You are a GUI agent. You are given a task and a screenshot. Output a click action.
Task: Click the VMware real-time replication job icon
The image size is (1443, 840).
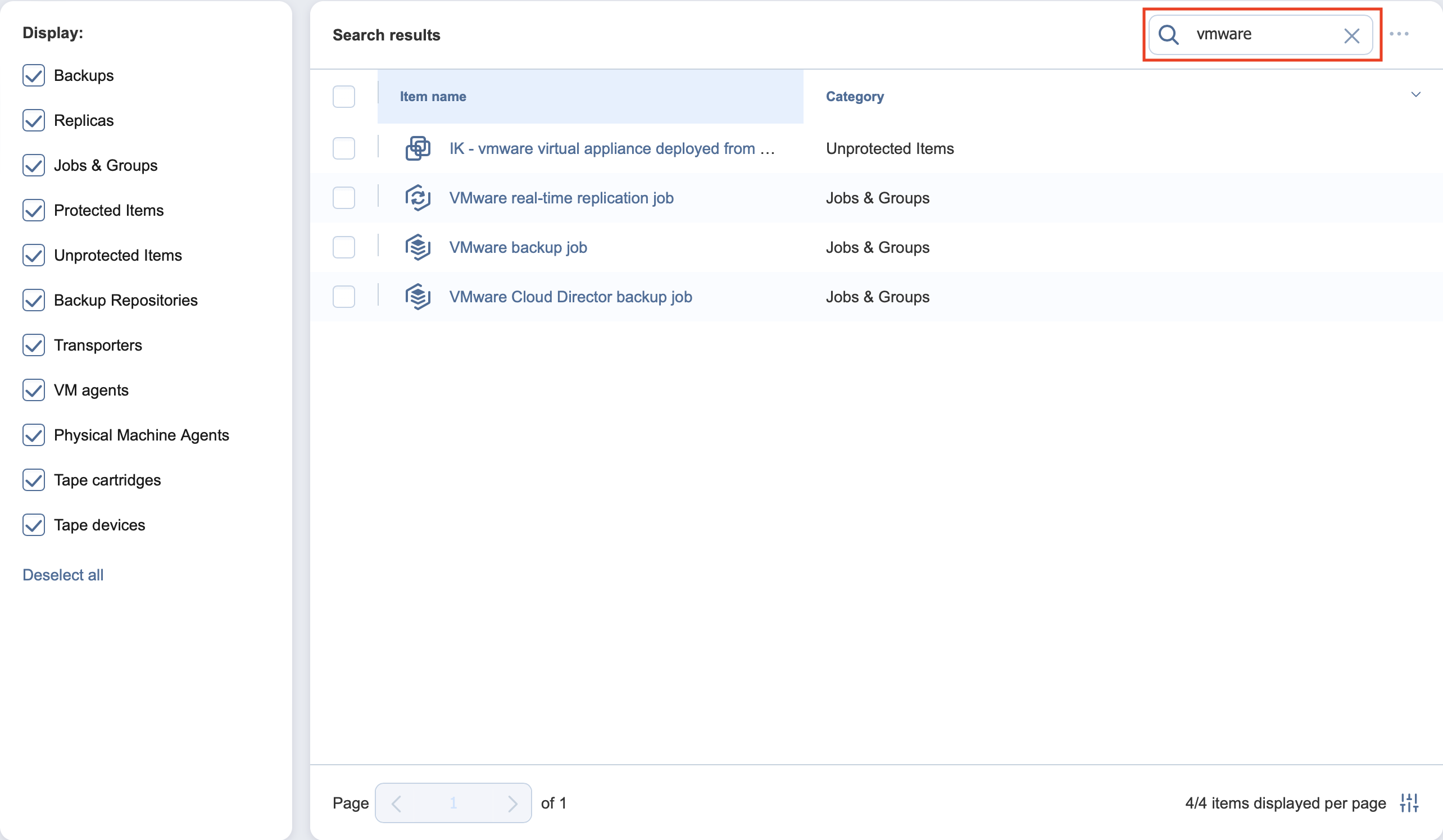pos(418,198)
